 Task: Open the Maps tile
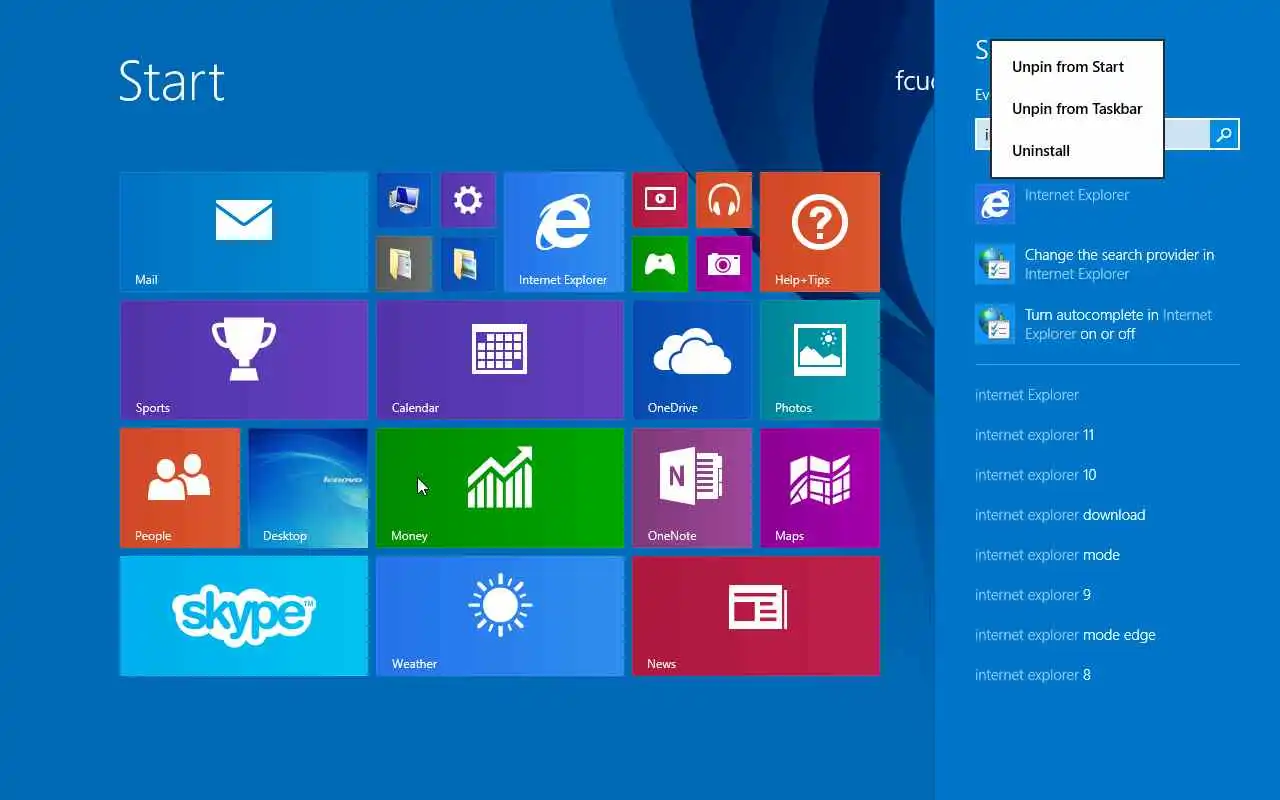tap(820, 488)
